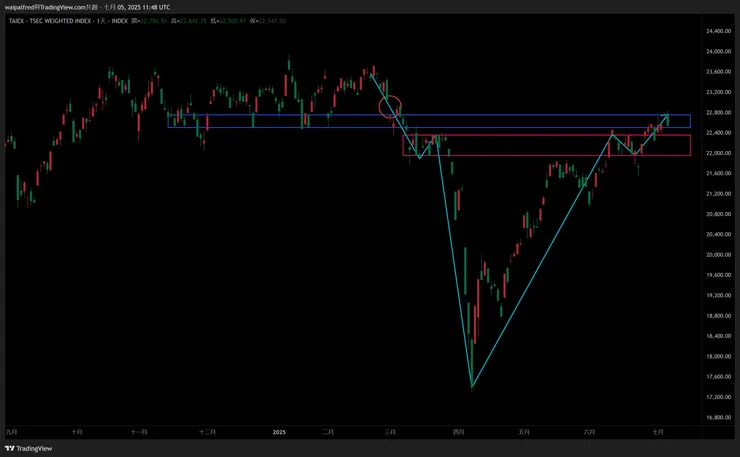Image resolution: width=740 pixels, height=457 pixels.
Task: Click the 六月 label on the time axis
Action: 589,432
